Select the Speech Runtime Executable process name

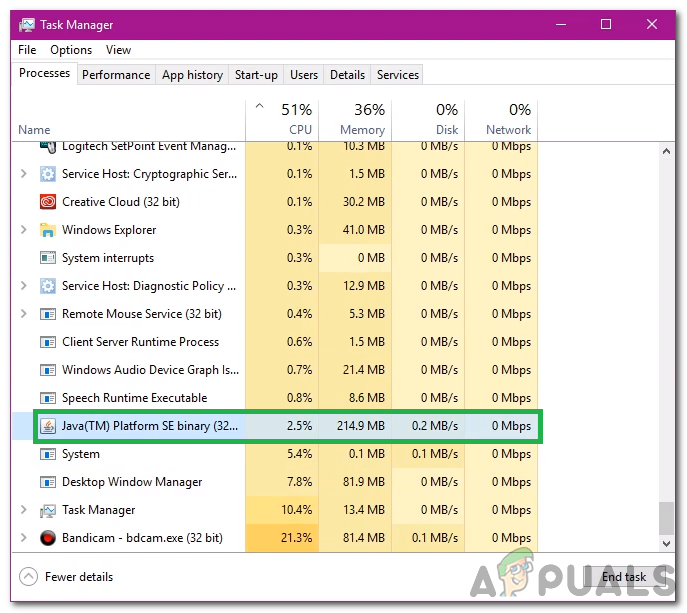tap(135, 398)
